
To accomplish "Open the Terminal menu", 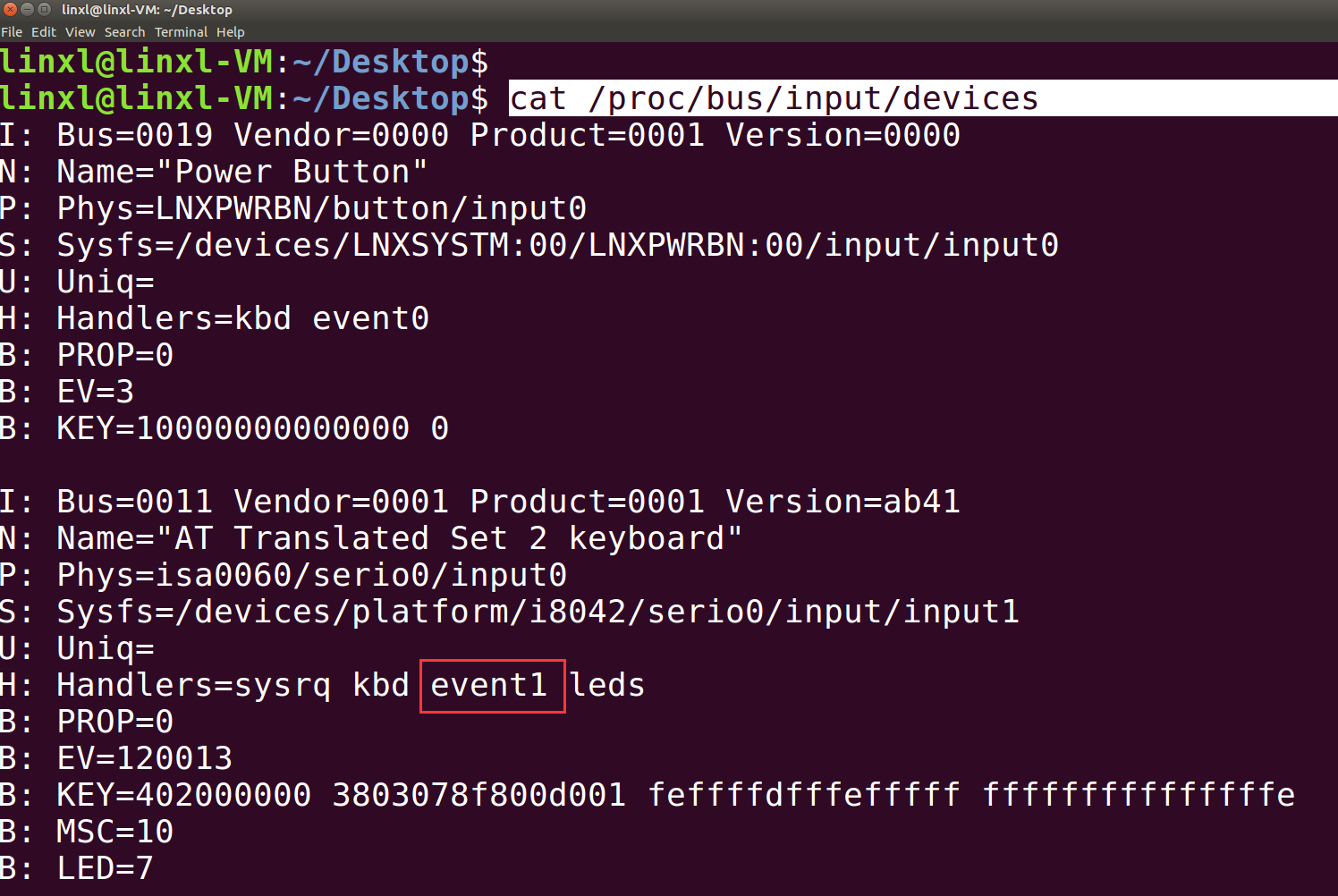I will click(x=181, y=31).
